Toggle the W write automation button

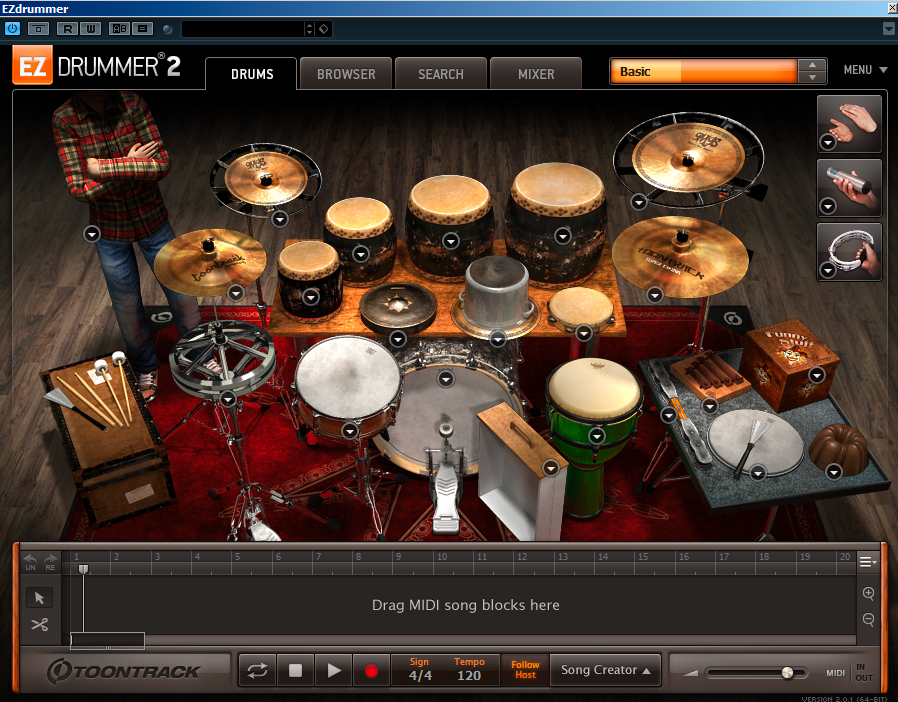tap(90, 29)
